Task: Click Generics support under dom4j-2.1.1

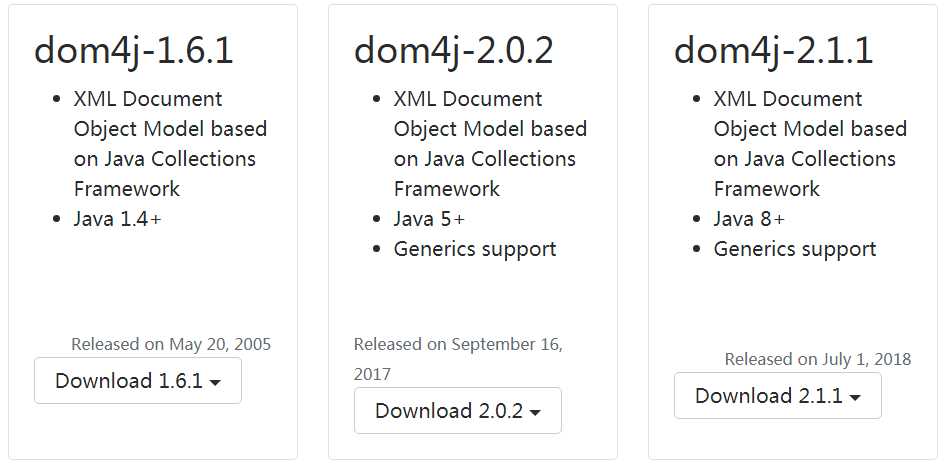Action: 795,249
